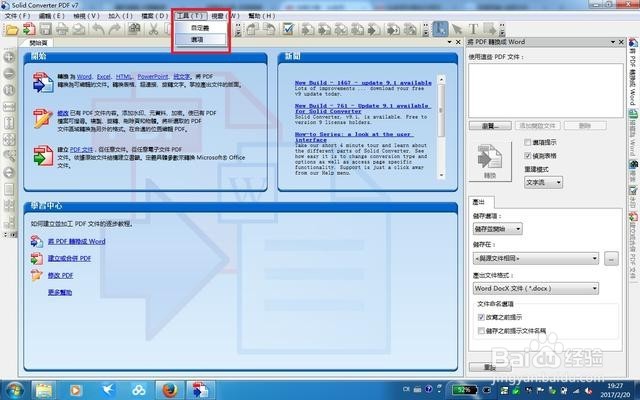
Task: Click the ellipsis browse button beside save location
Action: coord(611,259)
